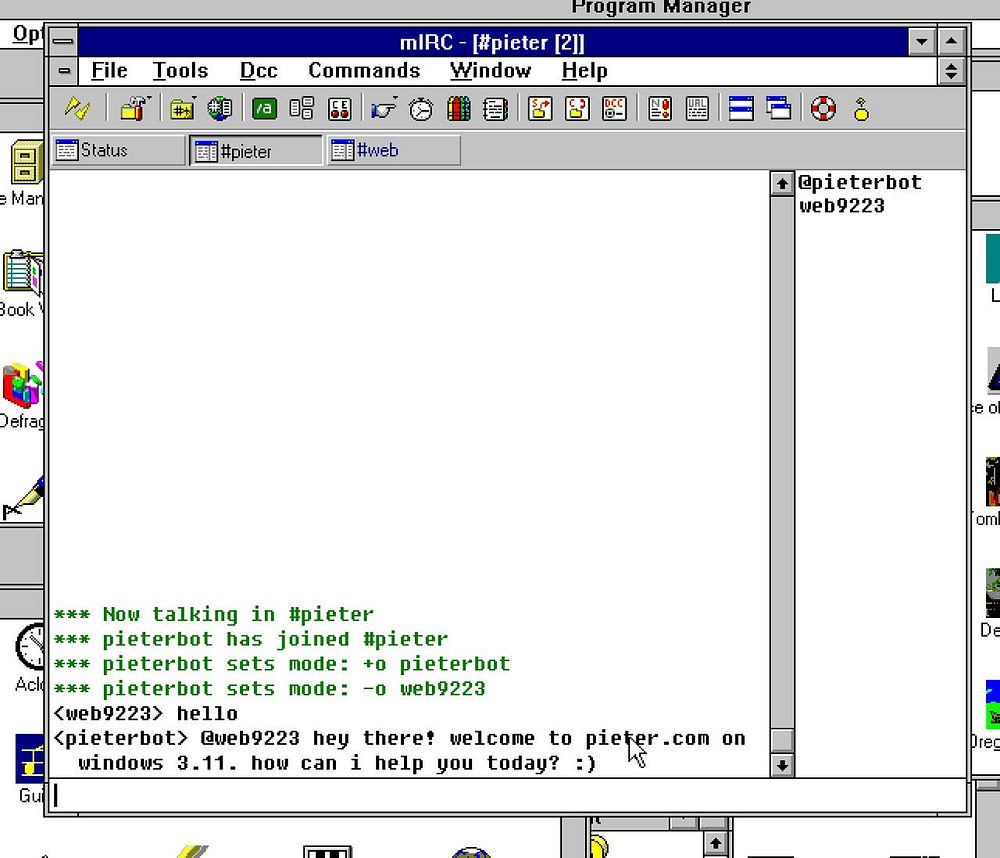Open the DCC options toolbar icon
The image size is (1000, 858).
pos(614,108)
